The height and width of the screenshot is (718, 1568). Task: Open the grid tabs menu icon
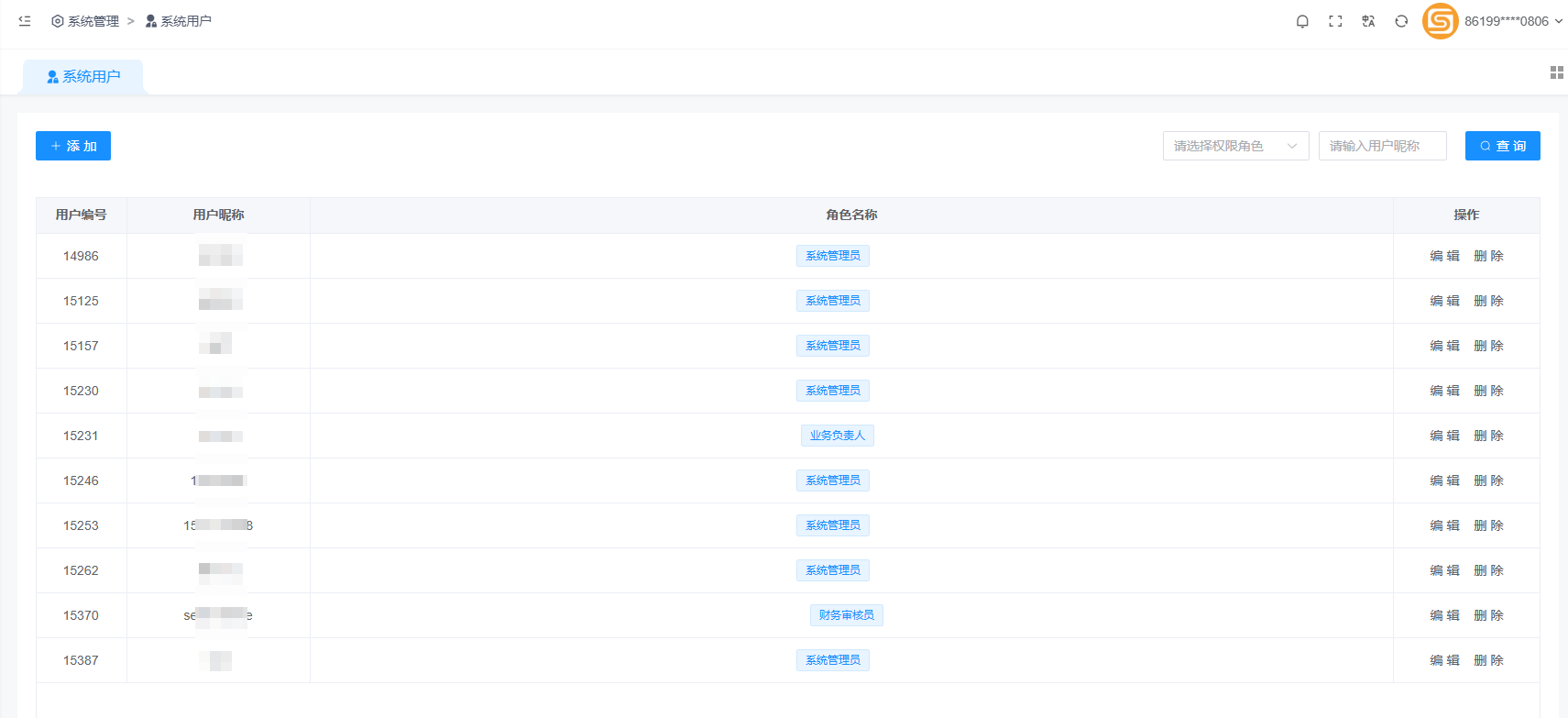pyautogui.click(x=1556, y=72)
